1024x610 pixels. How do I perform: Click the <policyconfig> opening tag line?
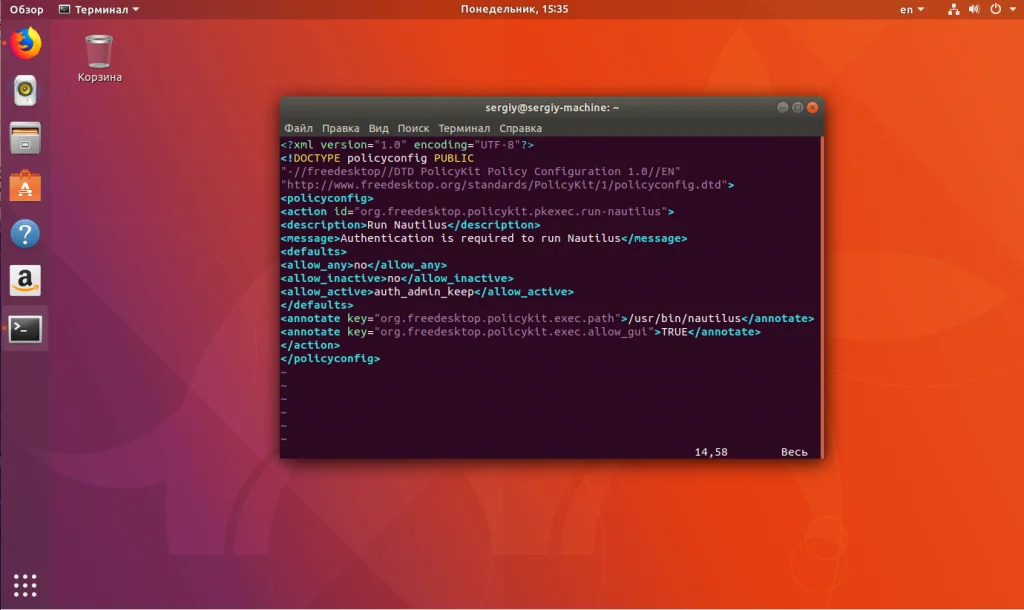click(x=327, y=198)
